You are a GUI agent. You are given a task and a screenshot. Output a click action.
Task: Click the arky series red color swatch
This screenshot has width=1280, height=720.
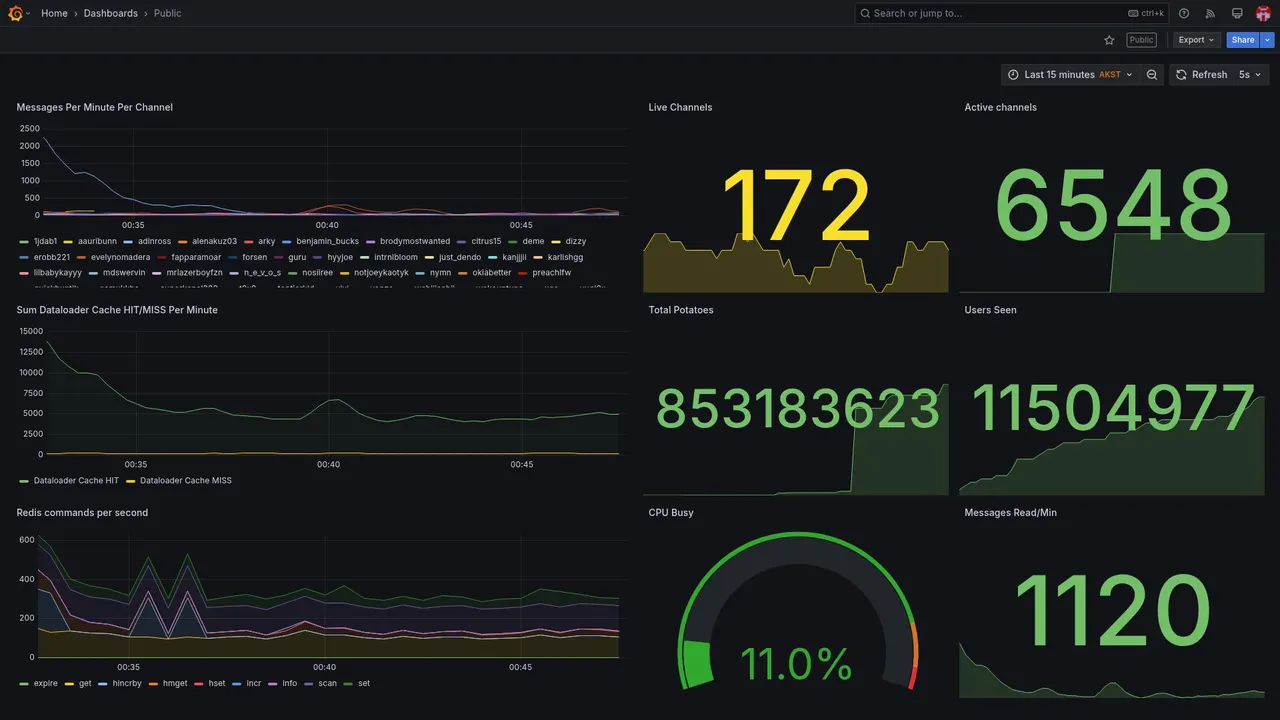pos(249,241)
